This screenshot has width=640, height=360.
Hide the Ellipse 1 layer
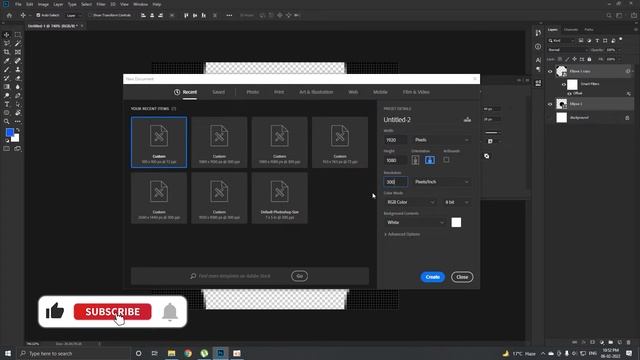point(550,104)
